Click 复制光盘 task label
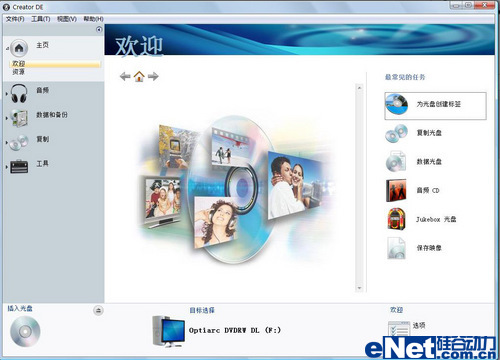500x360 pixels. [429, 133]
